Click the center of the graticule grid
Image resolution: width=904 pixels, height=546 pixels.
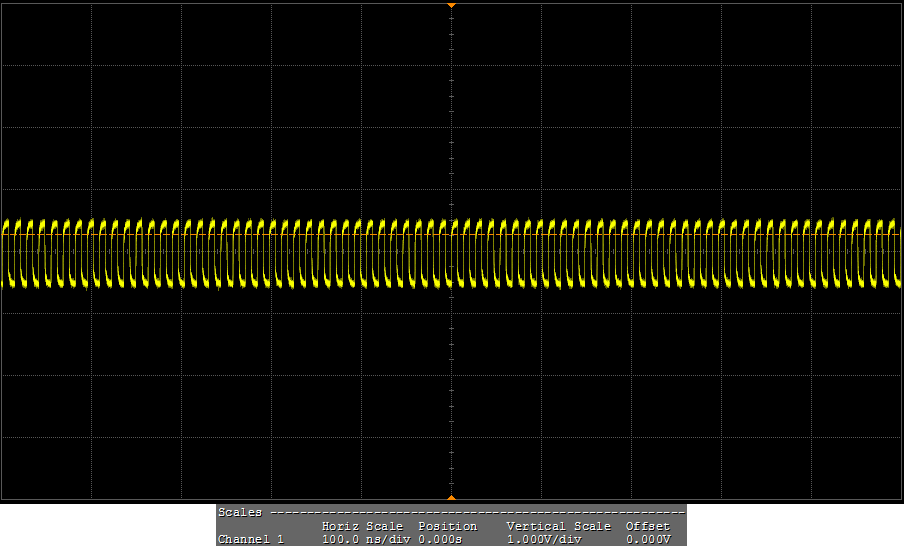point(452,251)
